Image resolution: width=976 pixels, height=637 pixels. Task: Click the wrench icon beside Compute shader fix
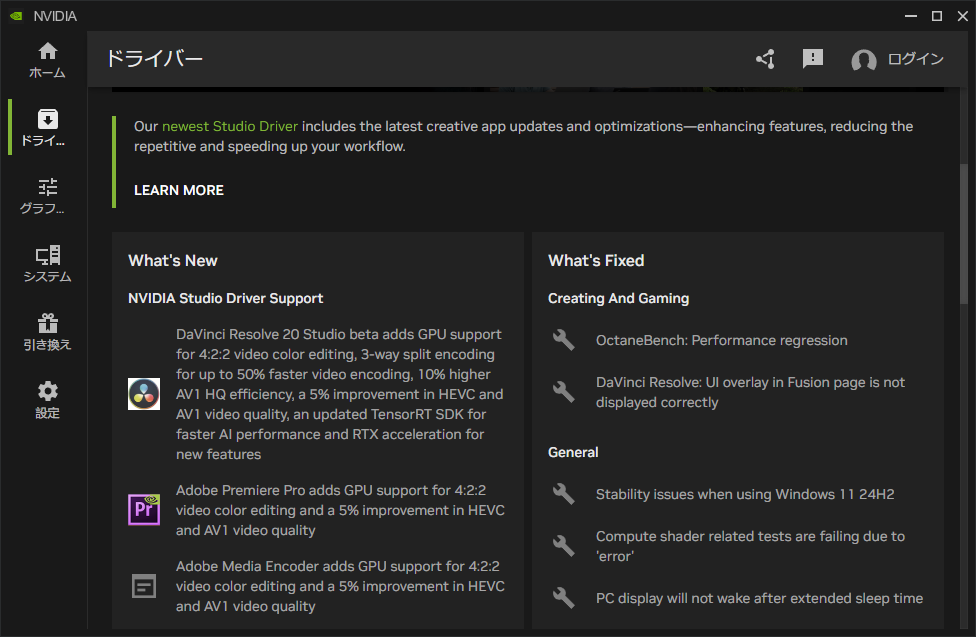click(564, 546)
